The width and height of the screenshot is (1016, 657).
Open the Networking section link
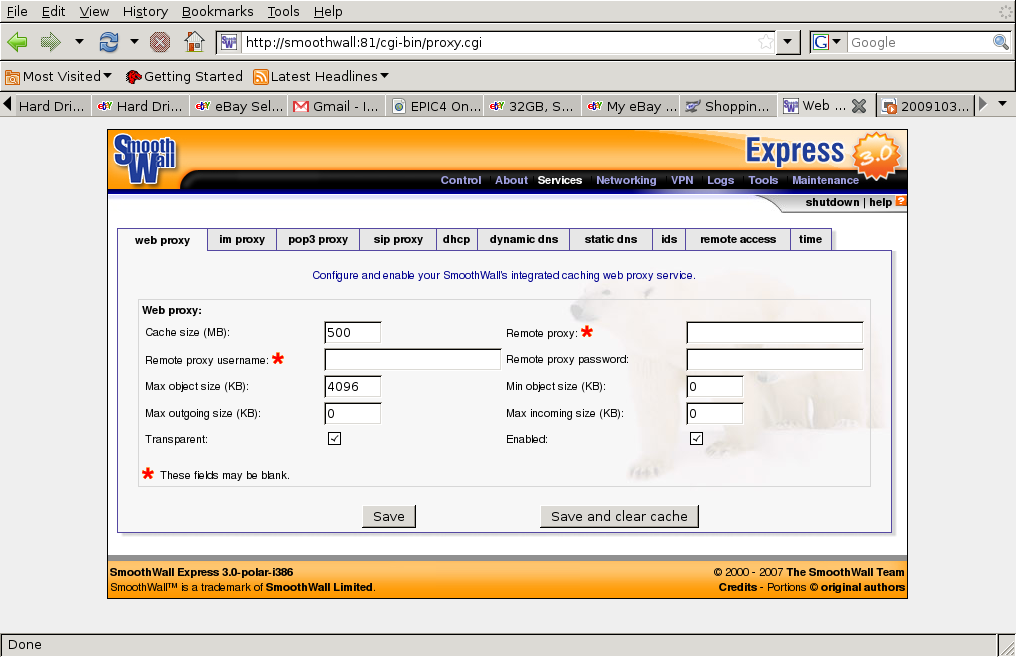[626, 180]
